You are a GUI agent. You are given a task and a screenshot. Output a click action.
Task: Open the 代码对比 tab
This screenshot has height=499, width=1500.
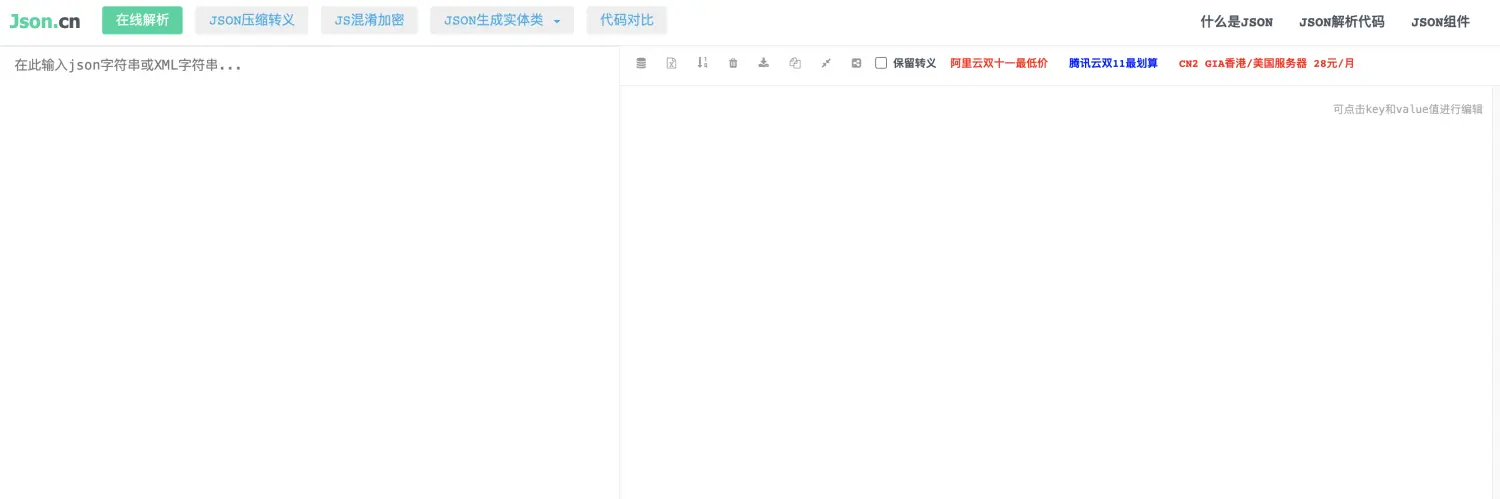pos(627,20)
